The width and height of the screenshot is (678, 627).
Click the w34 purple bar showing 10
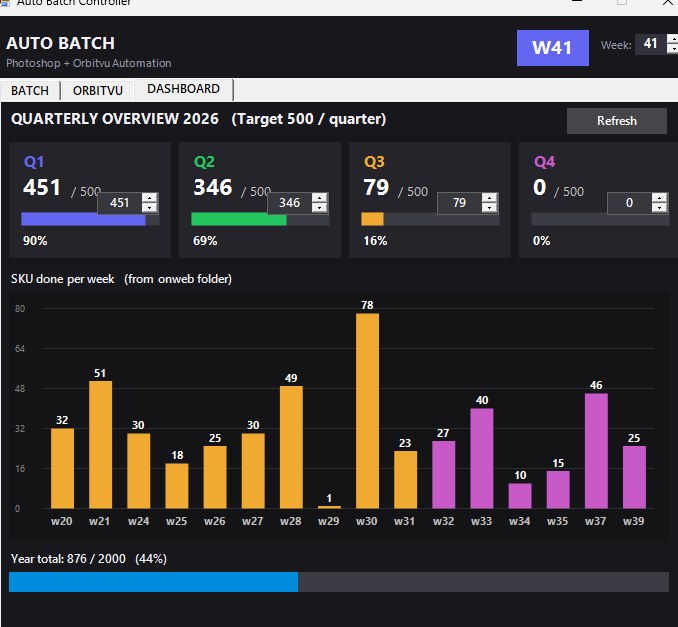coord(520,496)
